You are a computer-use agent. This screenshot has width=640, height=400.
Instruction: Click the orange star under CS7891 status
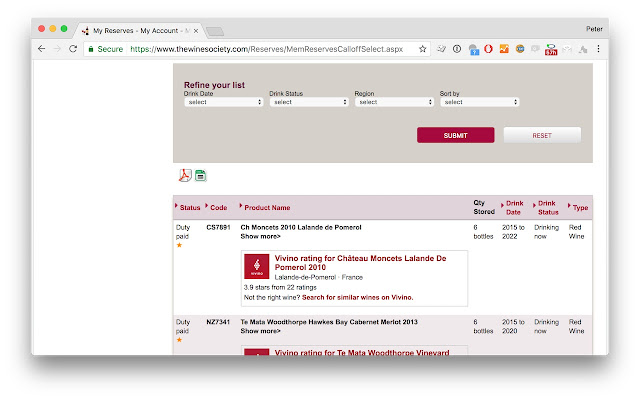click(179, 245)
